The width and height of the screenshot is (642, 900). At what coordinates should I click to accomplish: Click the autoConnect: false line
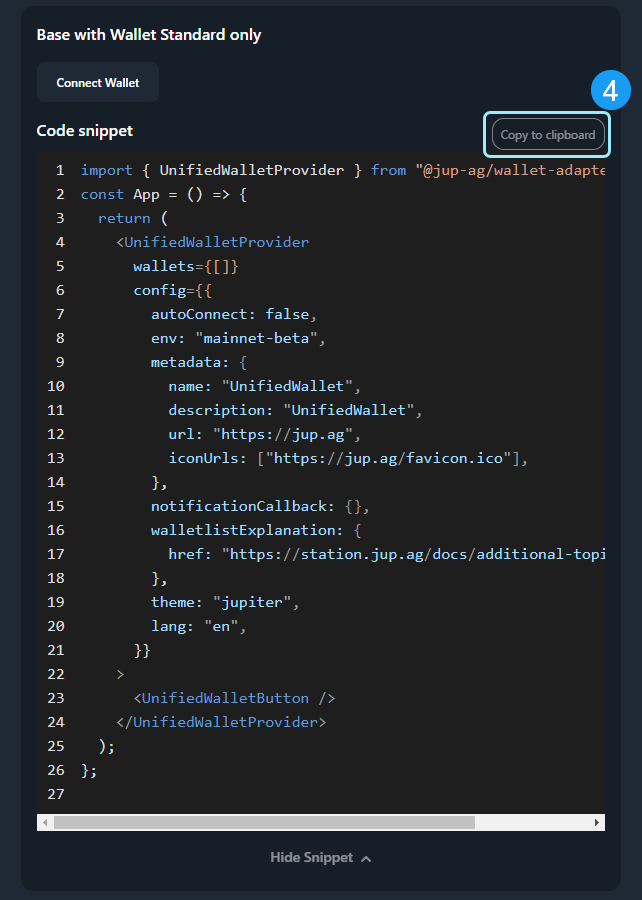coord(233,314)
